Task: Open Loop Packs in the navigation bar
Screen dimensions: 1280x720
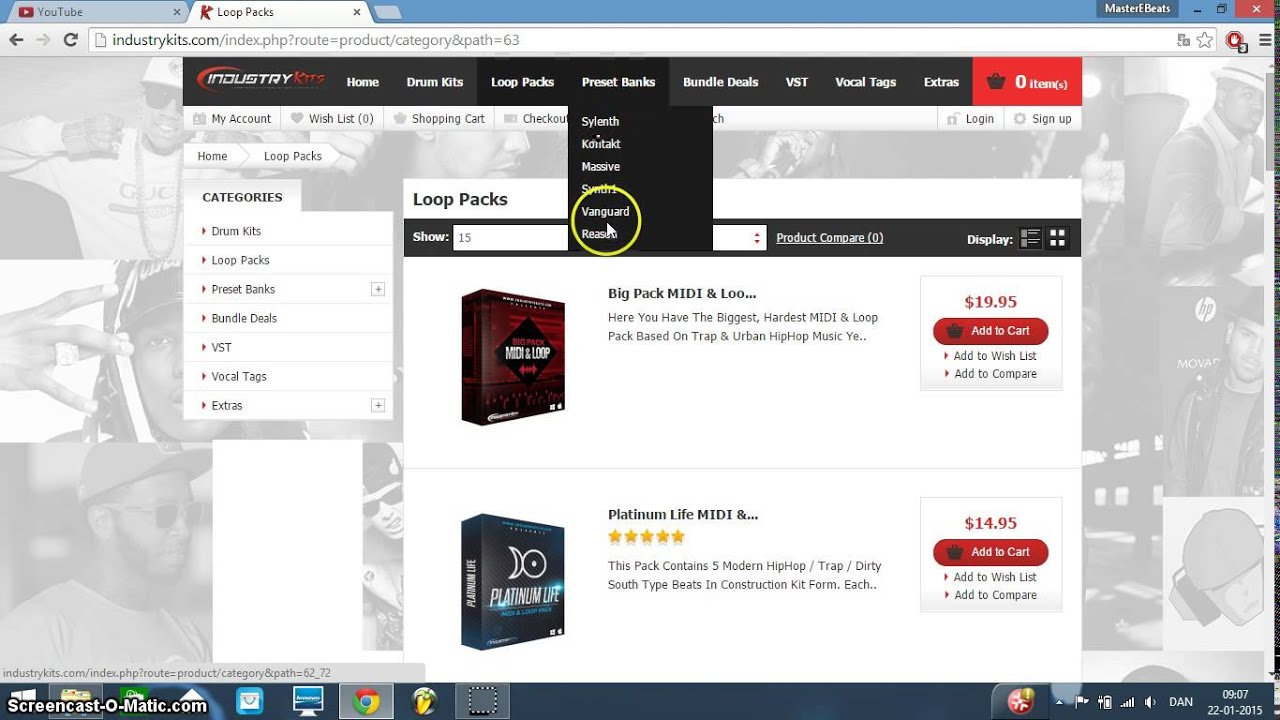Action: (x=522, y=82)
